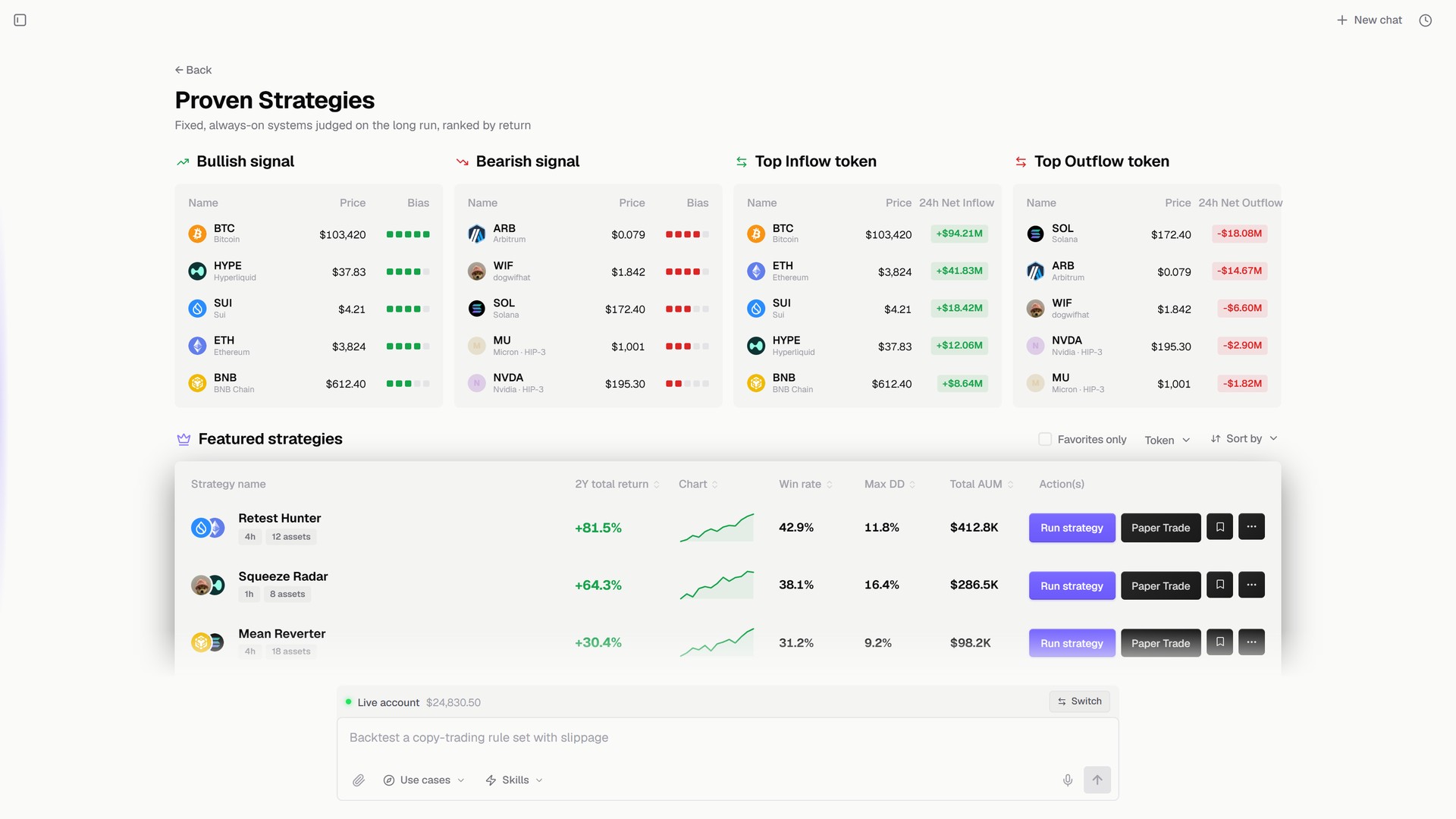Run the Mean Reverter strategy

[1072, 643]
